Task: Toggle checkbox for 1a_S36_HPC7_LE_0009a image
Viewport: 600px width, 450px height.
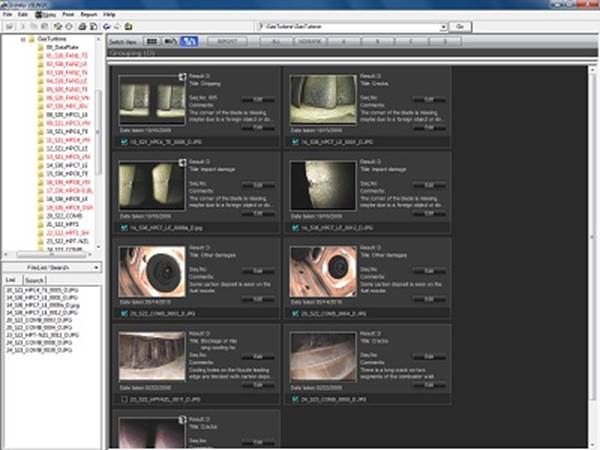Action: (x=123, y=230)
